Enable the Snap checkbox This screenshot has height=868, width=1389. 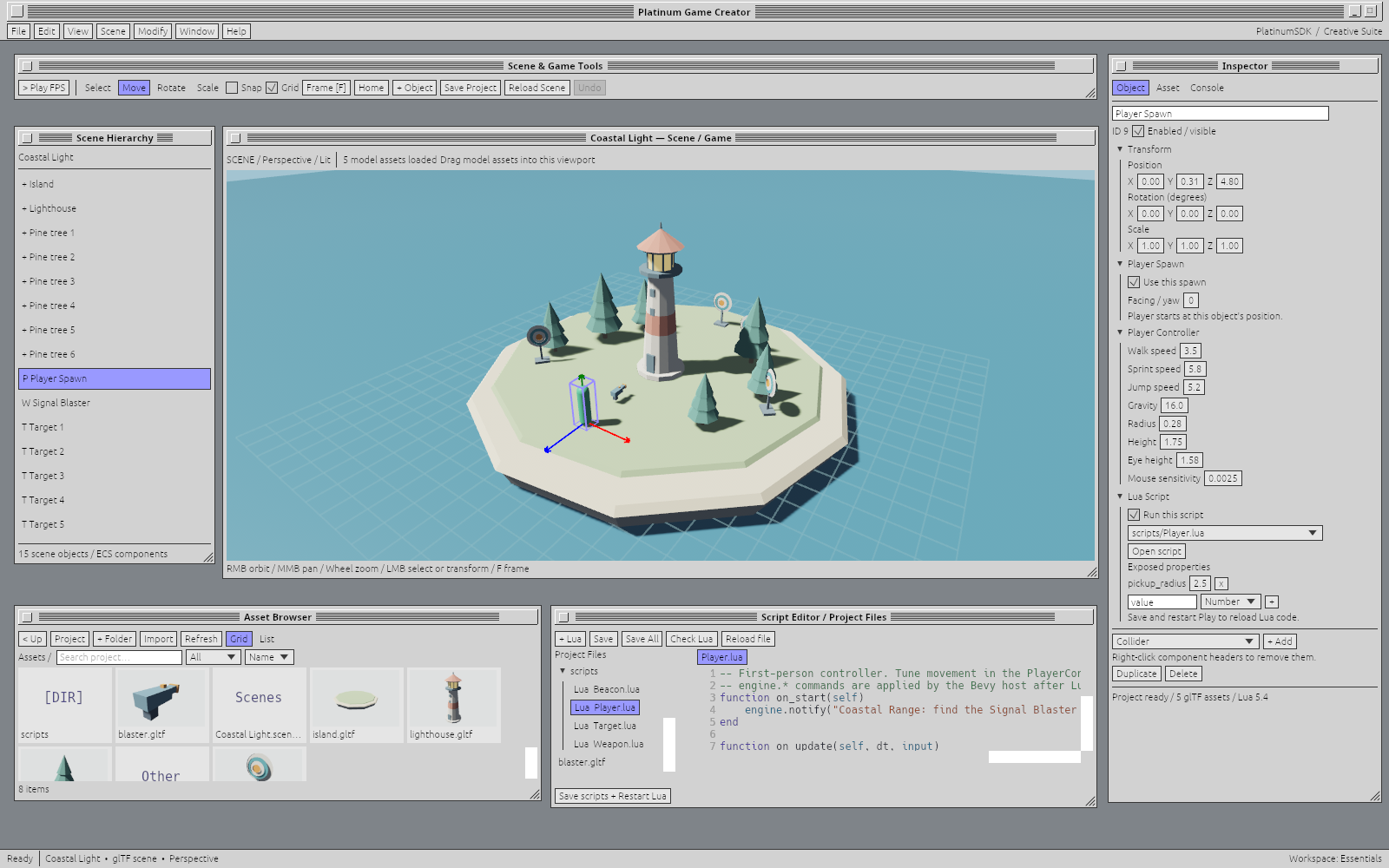coord(232,88)
